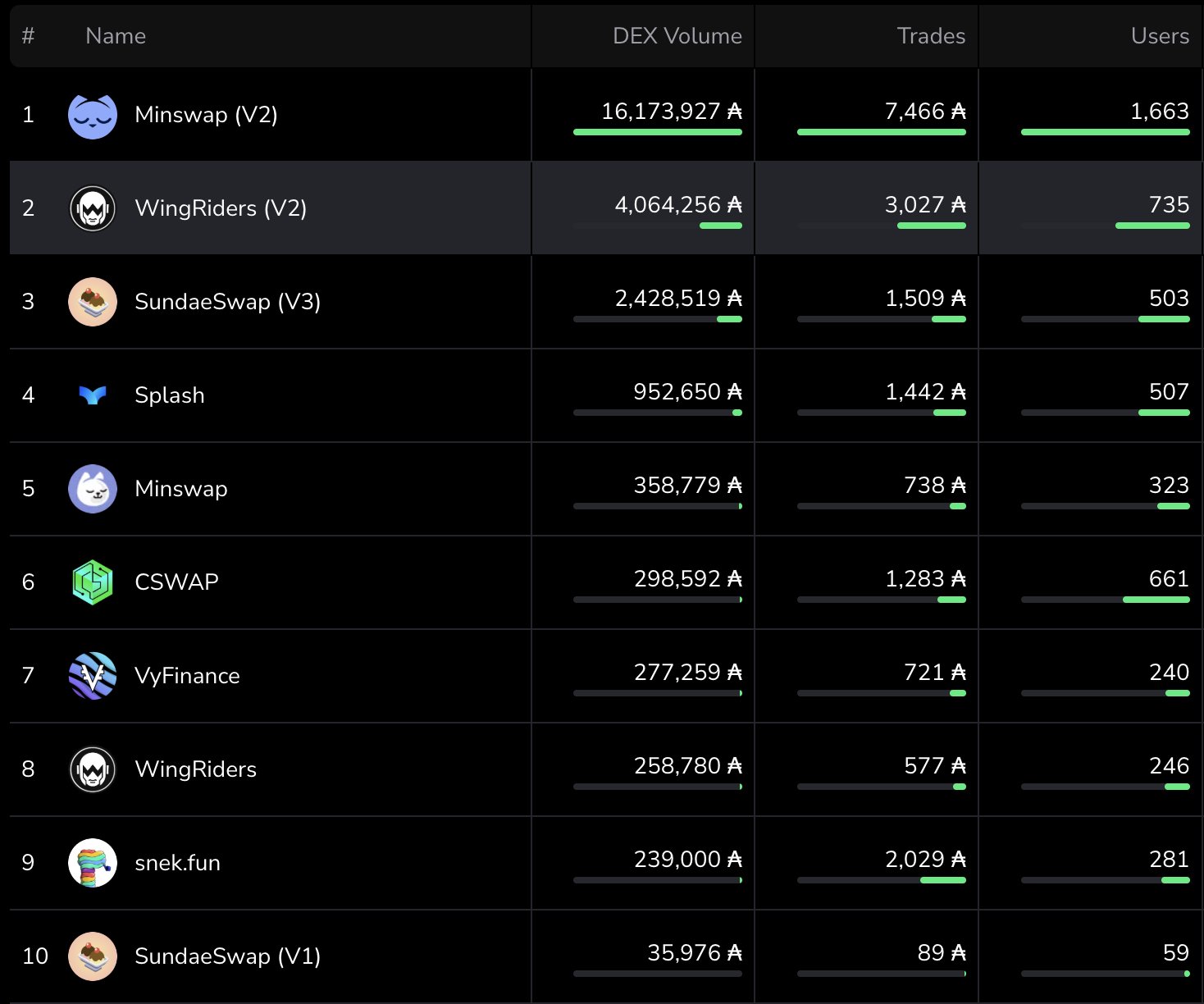
Task: Click the SundaeSwap (V1) logo icon
Action: click(x=93, y=956)
